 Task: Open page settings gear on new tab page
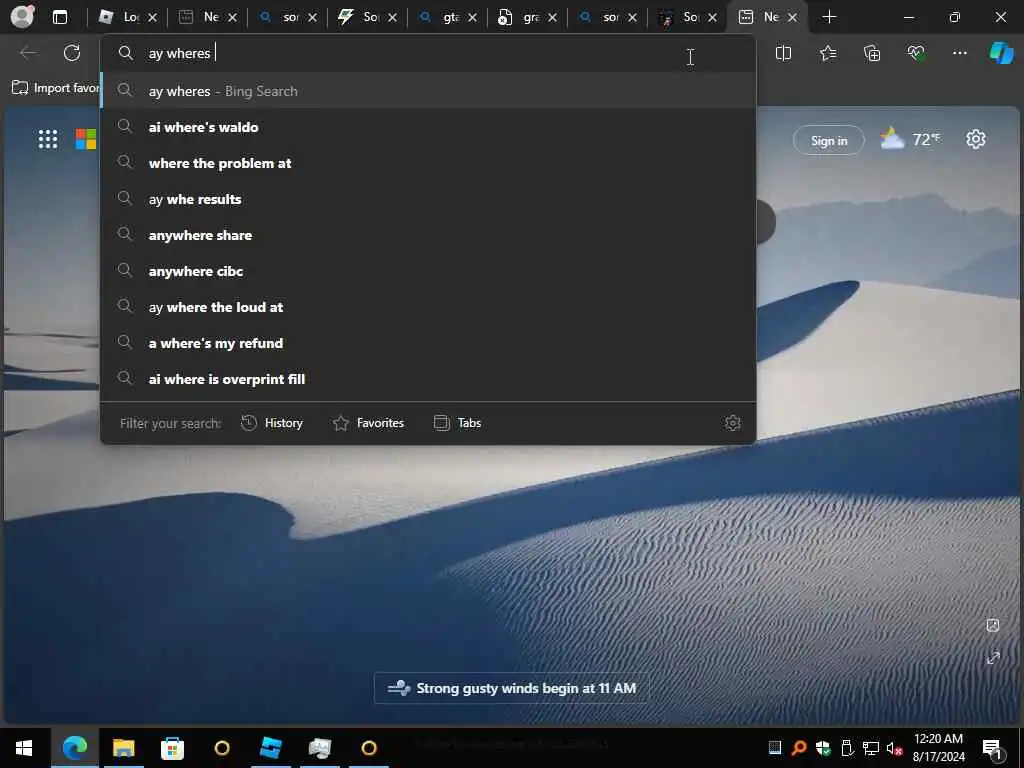[976, 139]
